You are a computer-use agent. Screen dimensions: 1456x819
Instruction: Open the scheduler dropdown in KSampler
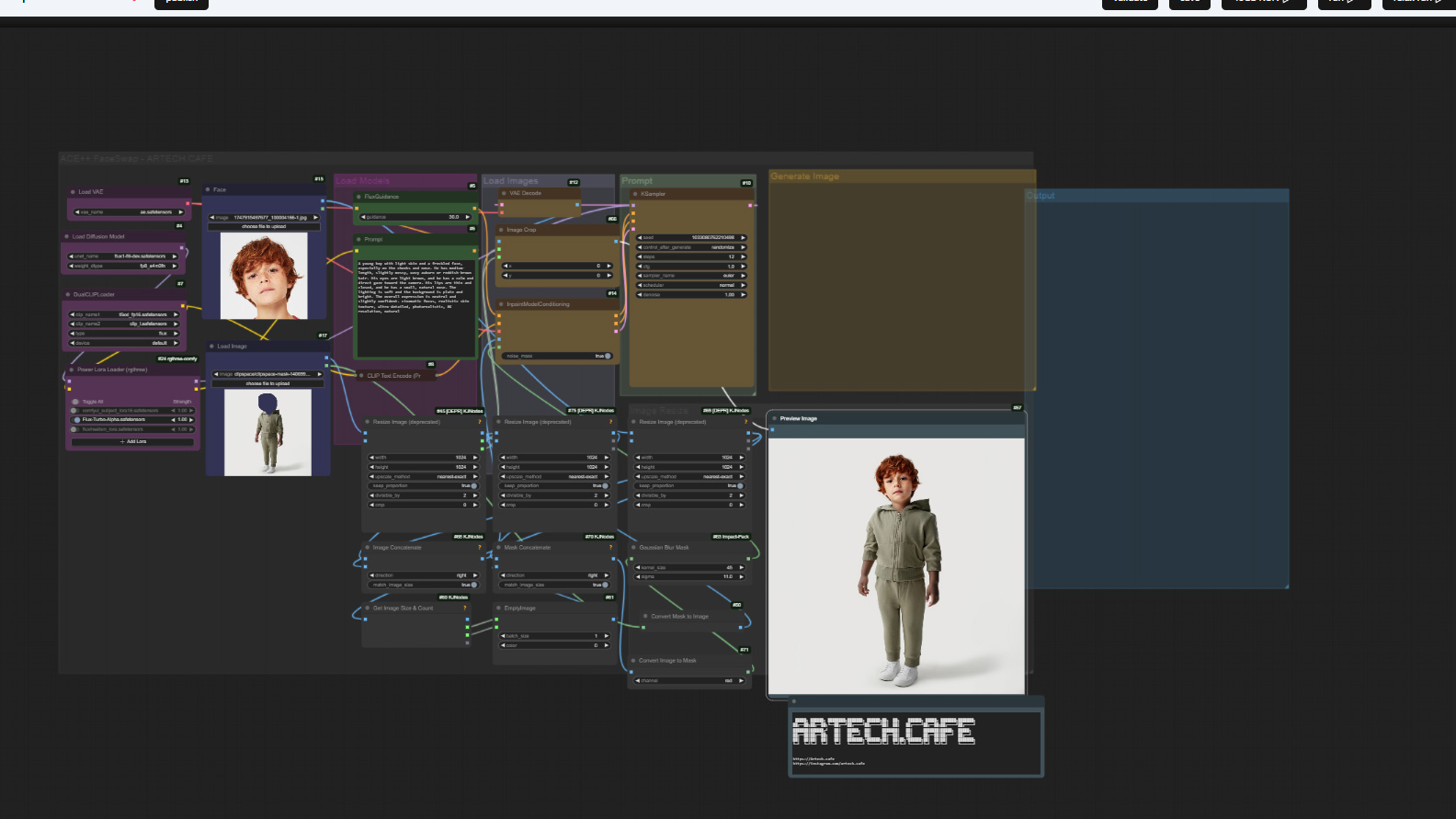click(690, 285)
